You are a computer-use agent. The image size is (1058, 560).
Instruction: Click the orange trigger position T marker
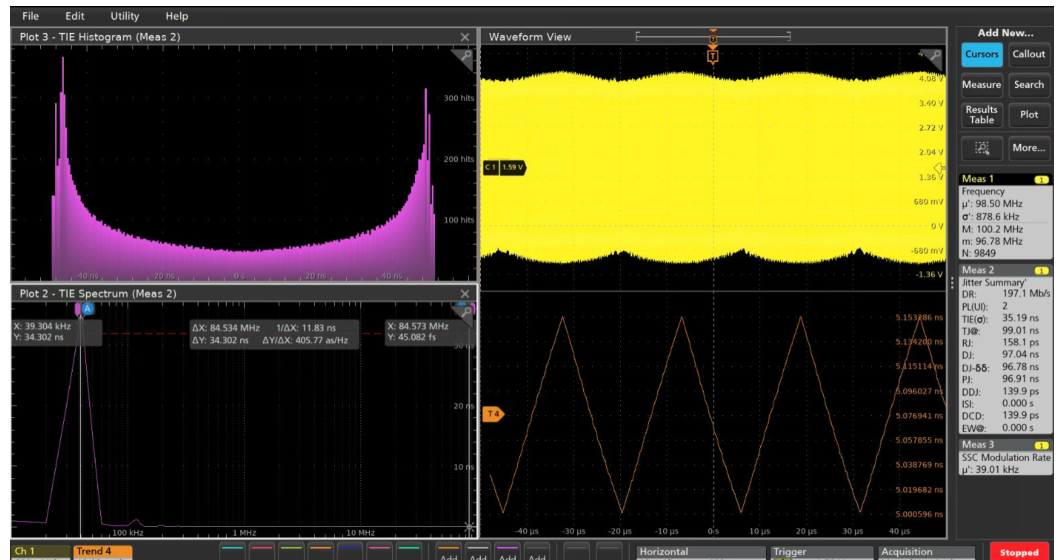(713, 57)
